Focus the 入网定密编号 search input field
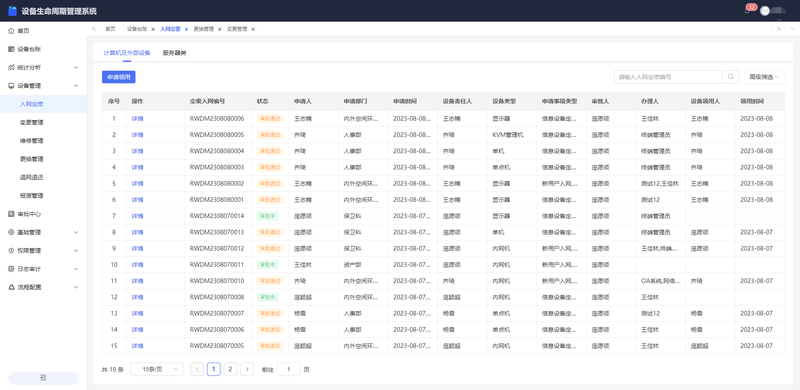Viewport: 800px width, 390px height. pos(668,77)
